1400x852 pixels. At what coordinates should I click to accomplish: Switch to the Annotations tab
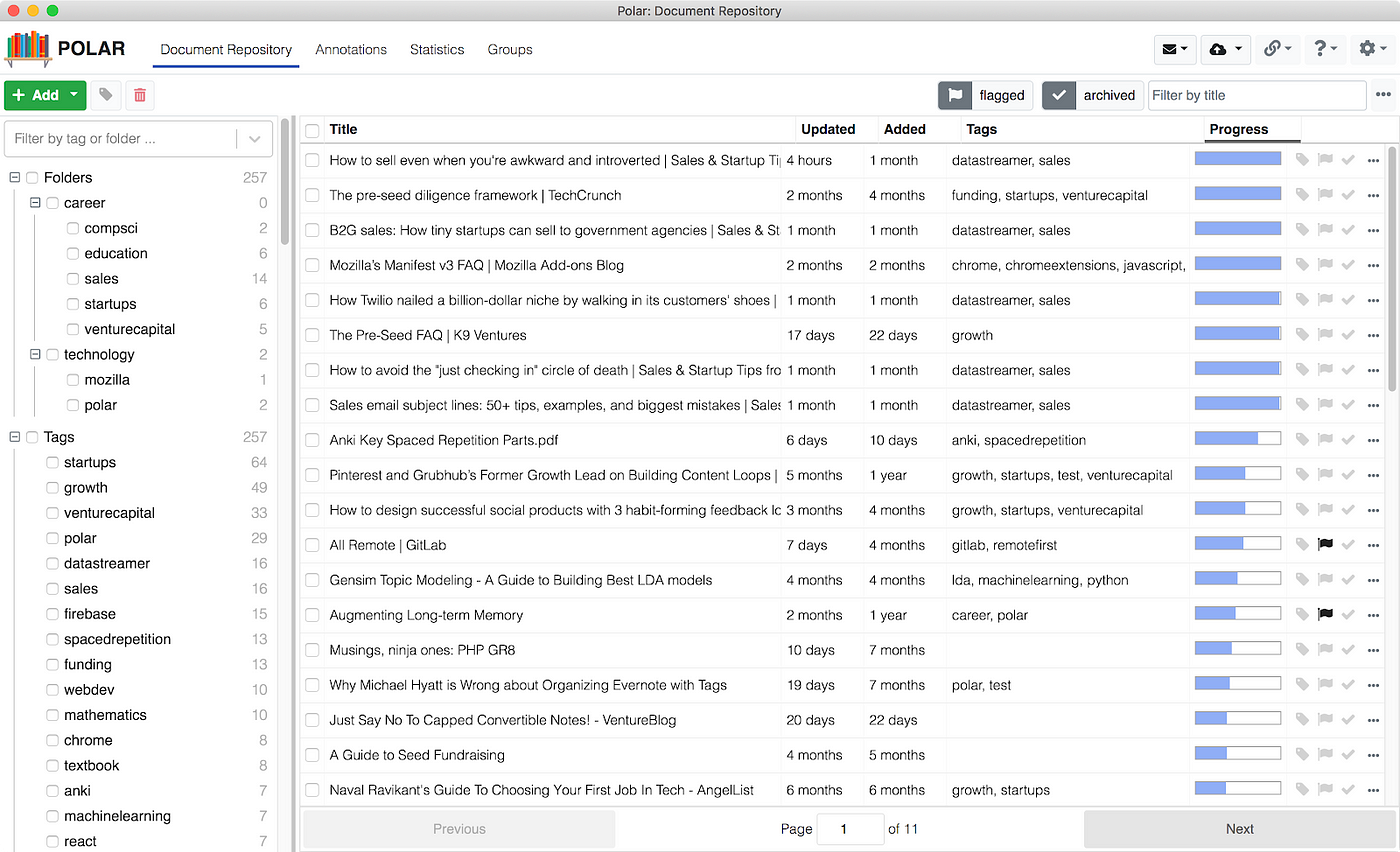[x=351, y=49]
